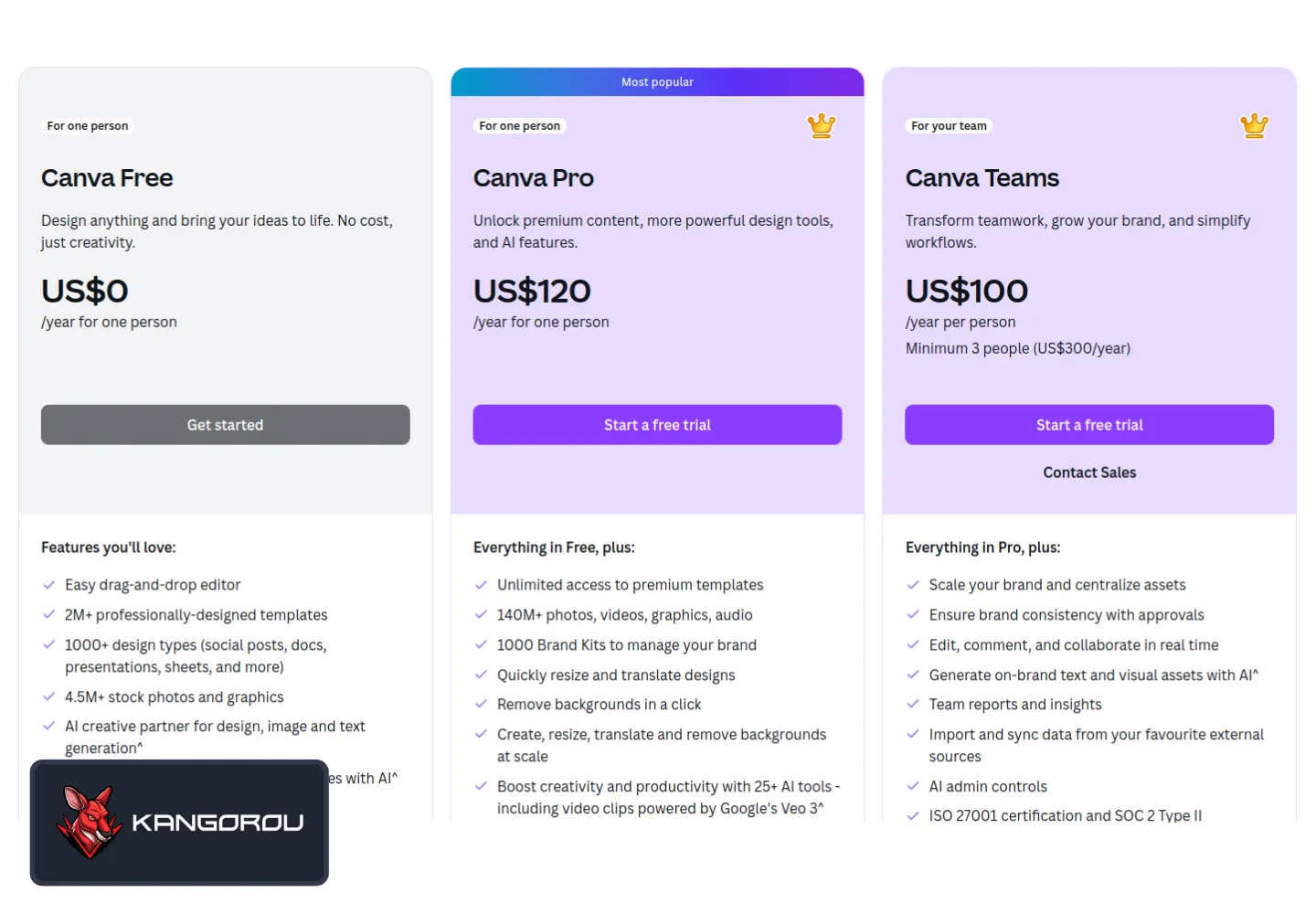Start a free trial of Canva Pro
This screenshot has width=1316, height=914.
(x=657, y=425)
